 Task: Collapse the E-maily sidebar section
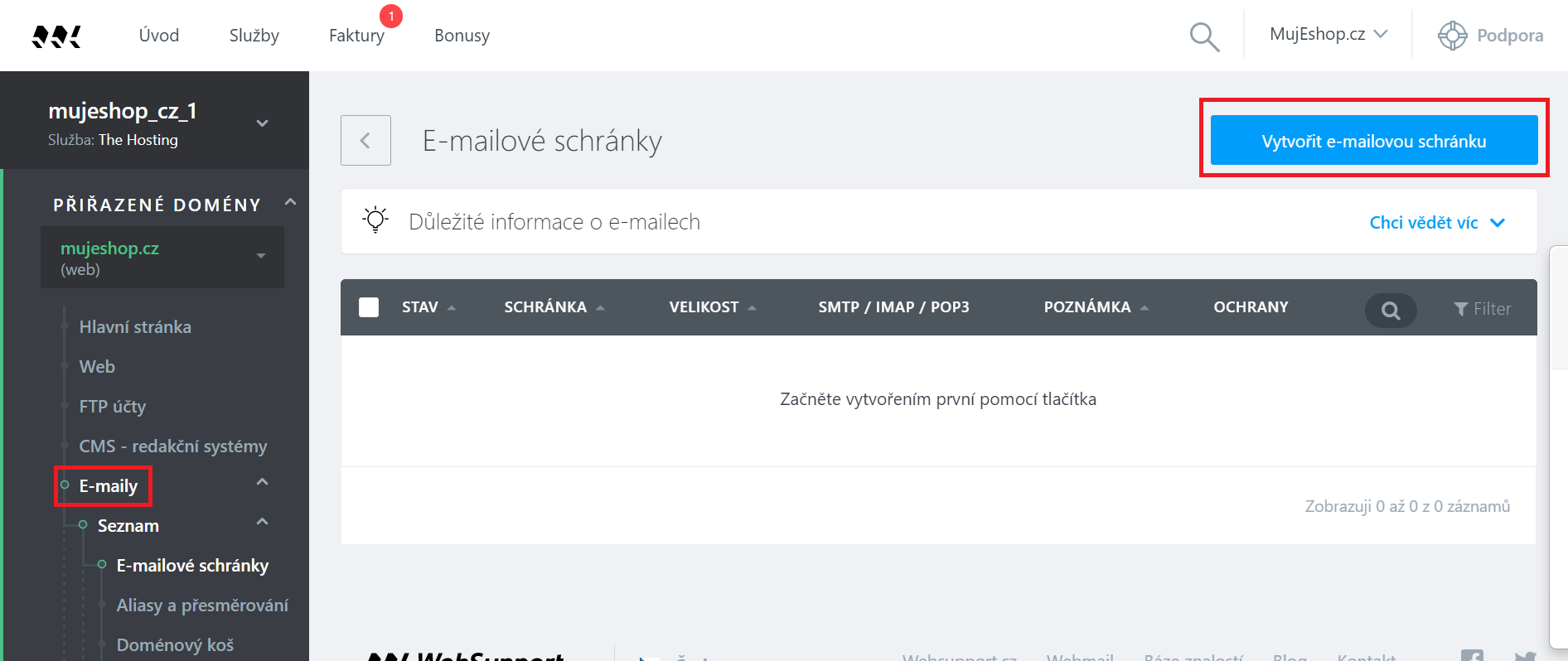point(262,482)
